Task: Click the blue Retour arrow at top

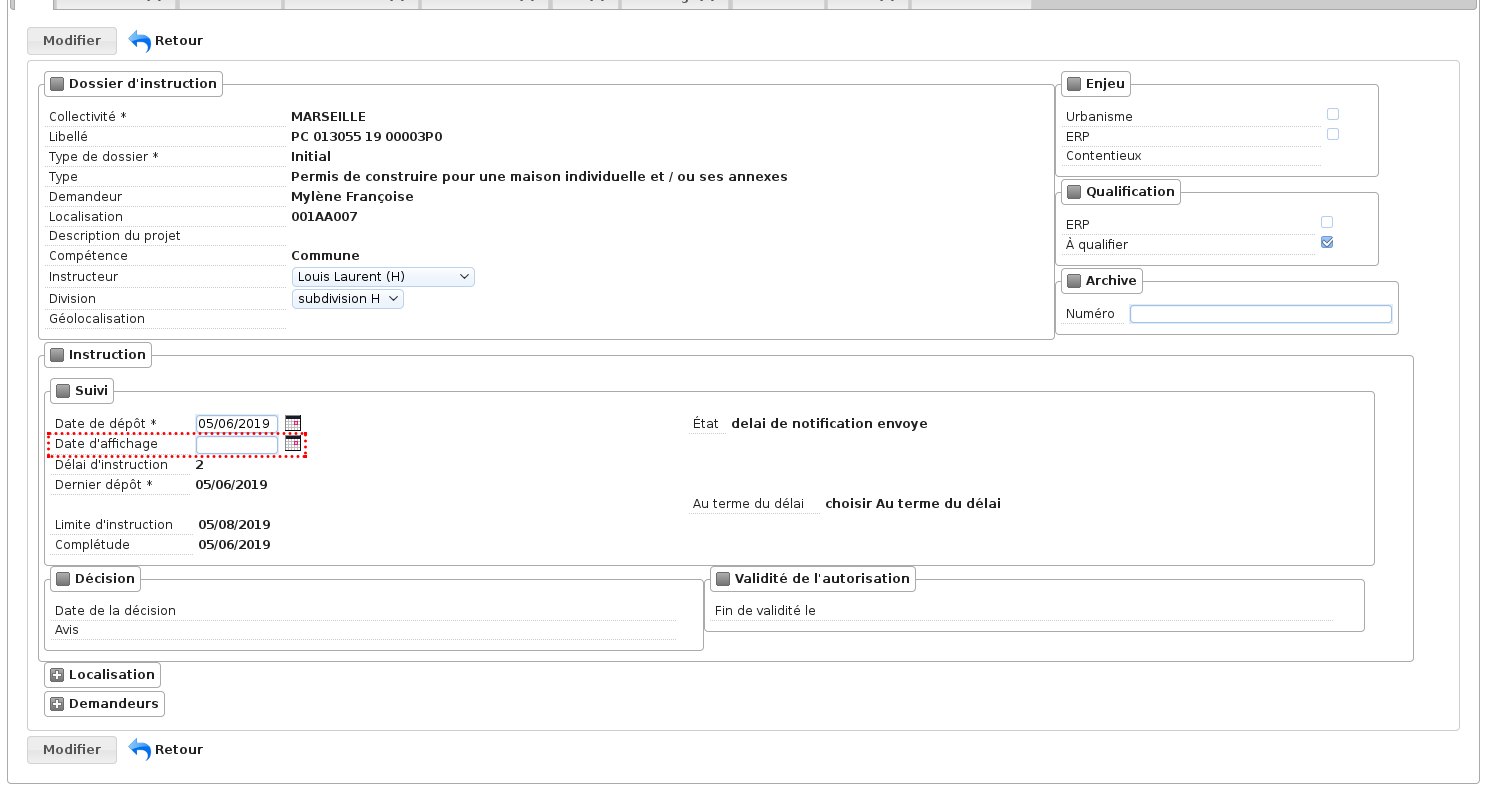Action: click(140, 41)
